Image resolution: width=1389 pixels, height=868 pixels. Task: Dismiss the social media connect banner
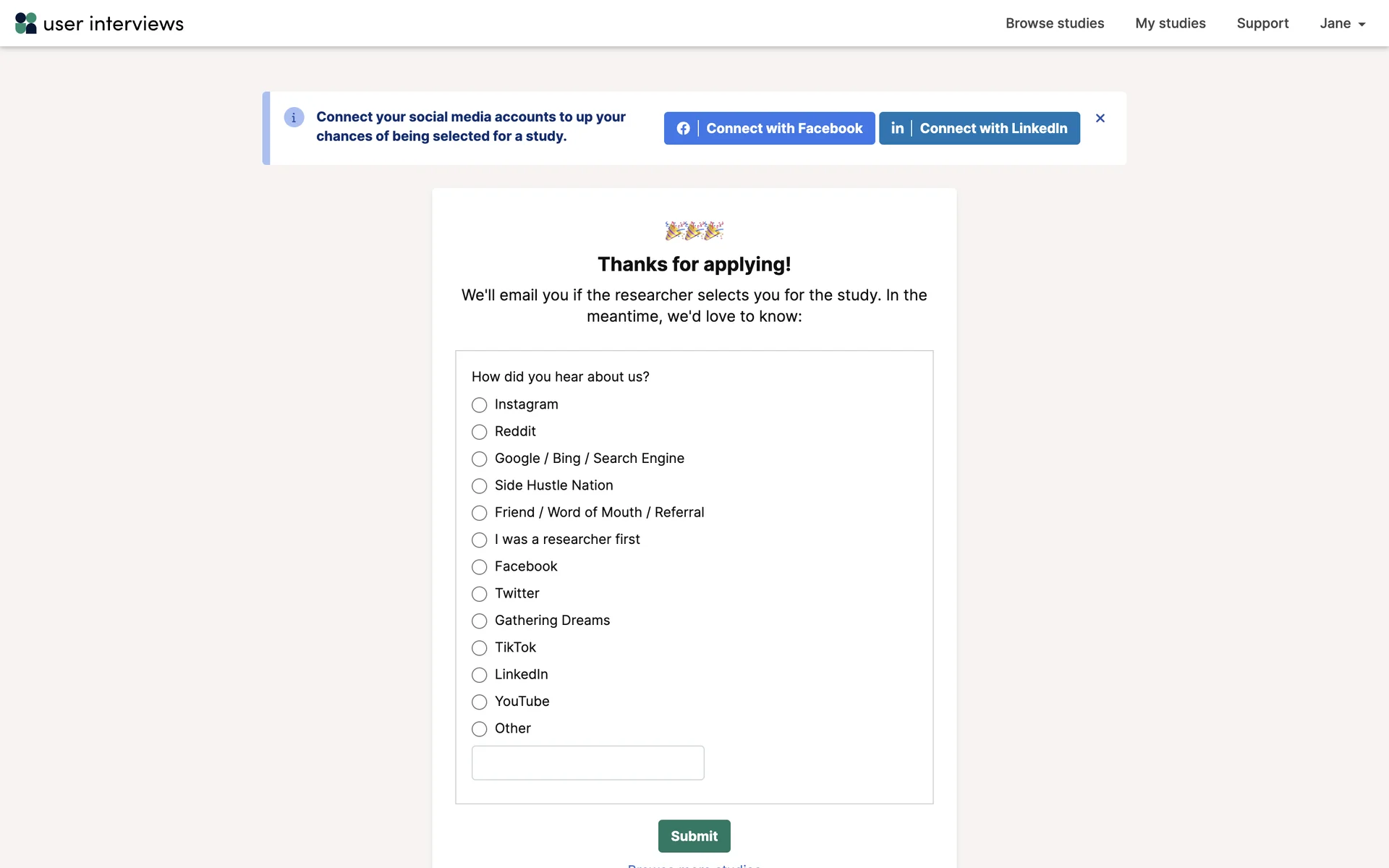coord(1100,118)
